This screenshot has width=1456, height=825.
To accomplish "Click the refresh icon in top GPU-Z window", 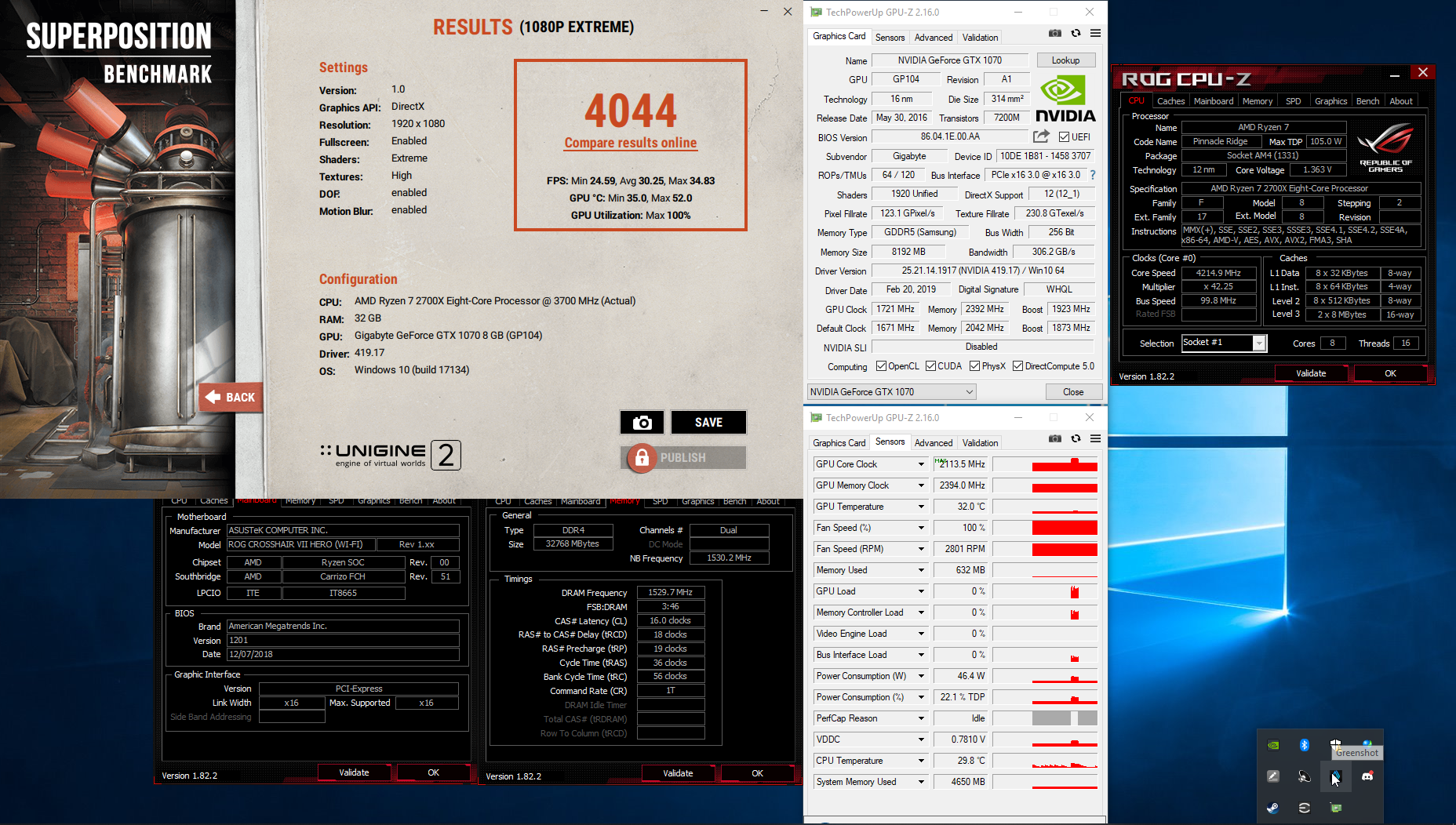I will (x=1076, y=33).
